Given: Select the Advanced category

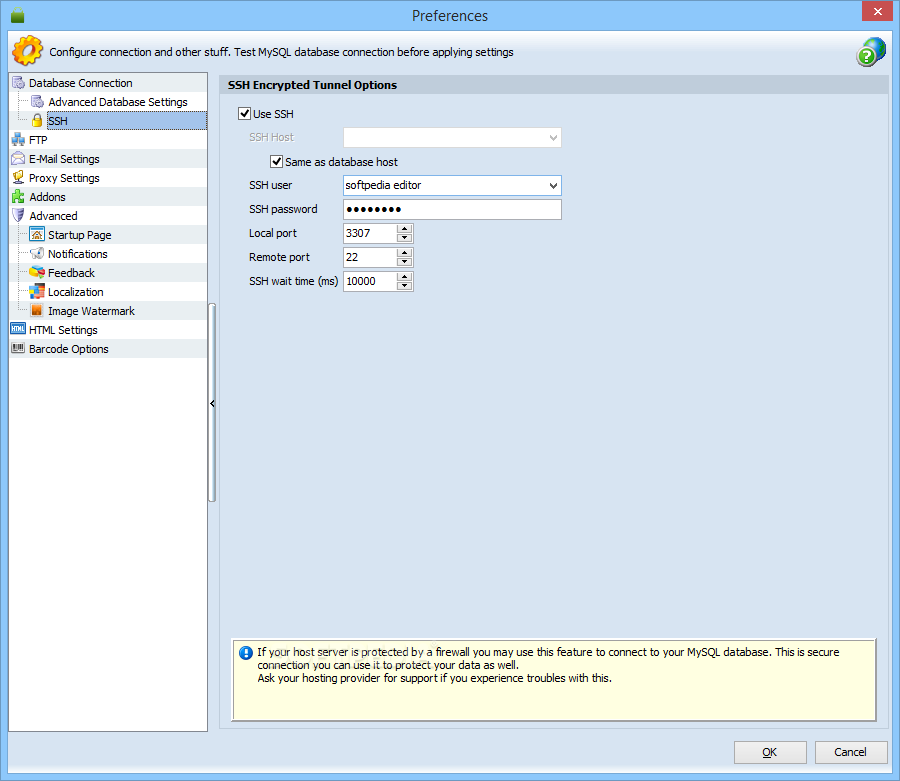Looking at the screenshot, I should click(53, 216).
